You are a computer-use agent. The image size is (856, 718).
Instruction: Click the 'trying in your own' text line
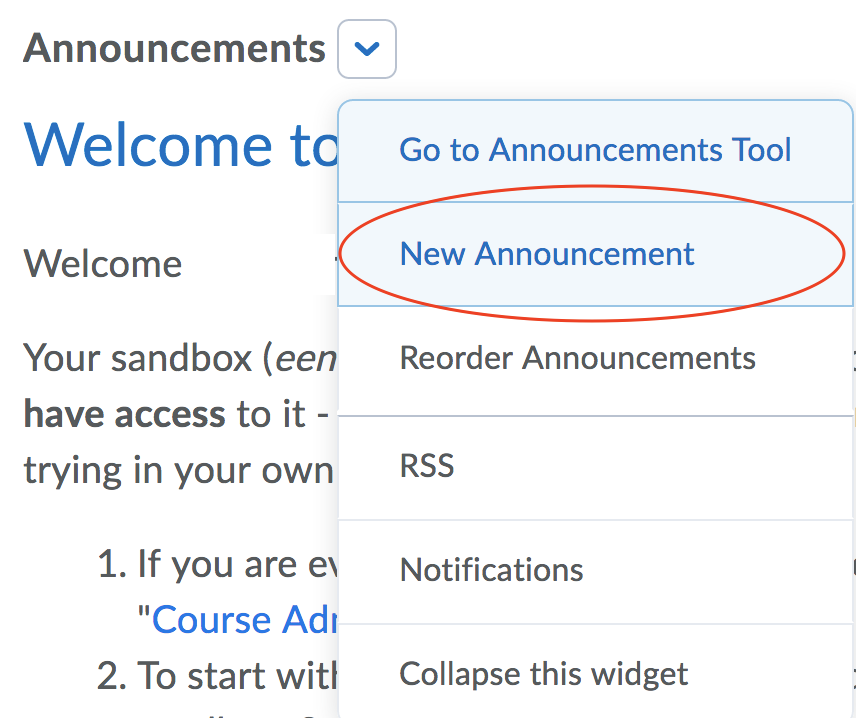point(177,469)
